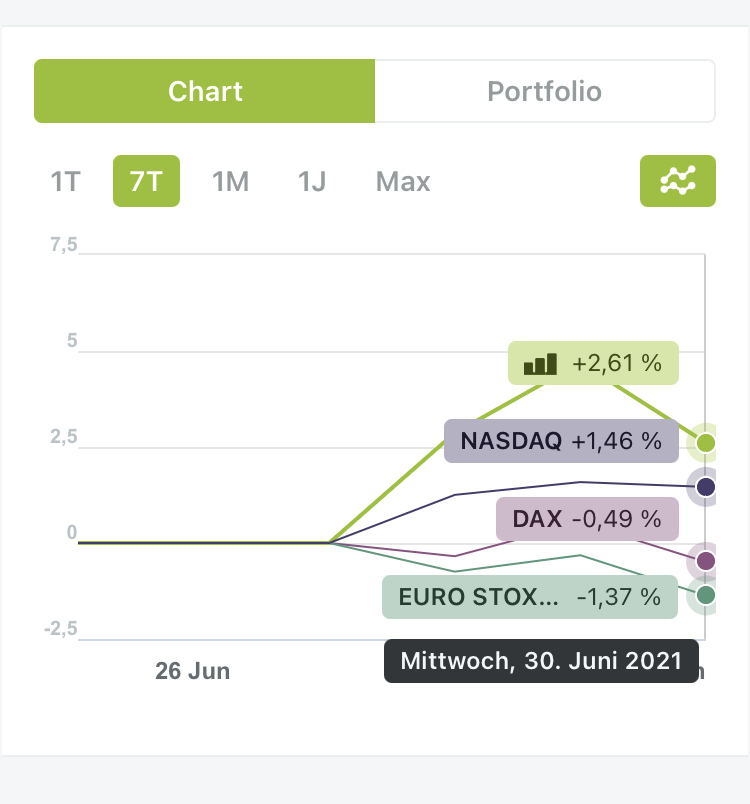Display the Max time range
The height and width of the screenshot is (804, 750).
[403, 182]
